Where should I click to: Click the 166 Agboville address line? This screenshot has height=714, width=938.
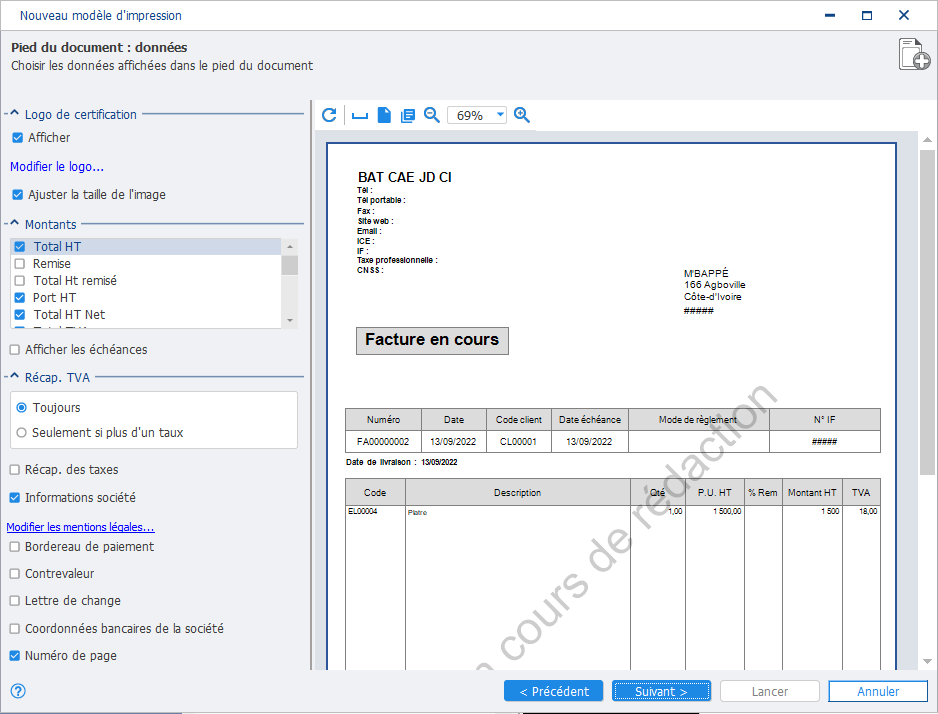pyautogui.click(x=715, y=285)
